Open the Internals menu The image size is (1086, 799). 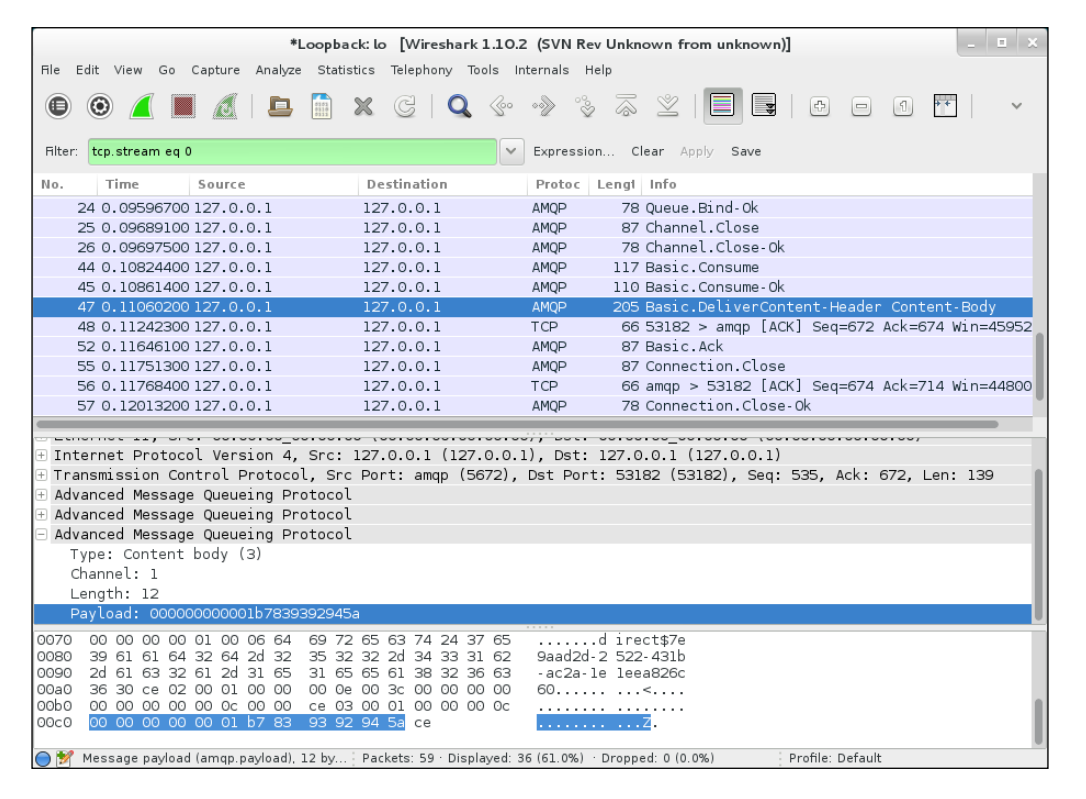(x=542, y=70)
